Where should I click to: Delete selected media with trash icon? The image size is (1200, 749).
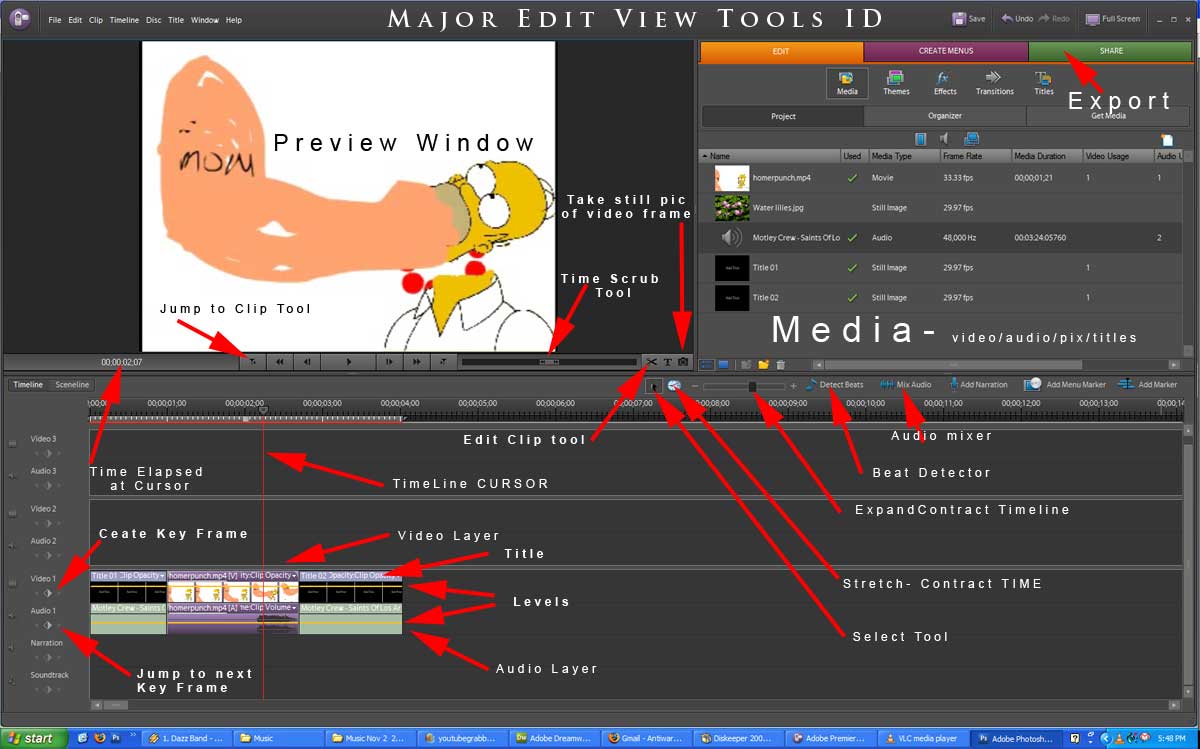pyautogui.click(x=781, y=365)
